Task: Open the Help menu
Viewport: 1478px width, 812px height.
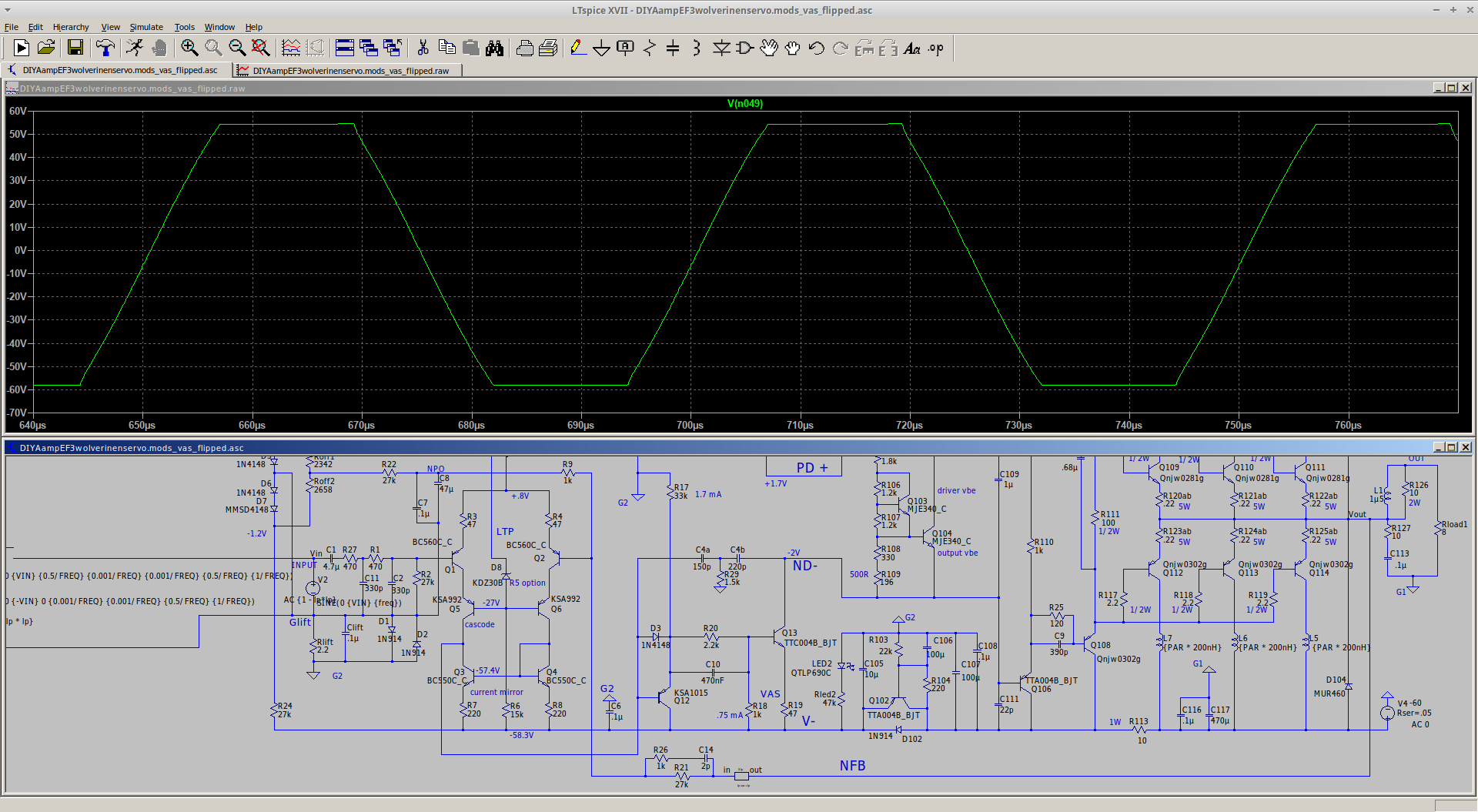Action: tap(254, 27)
